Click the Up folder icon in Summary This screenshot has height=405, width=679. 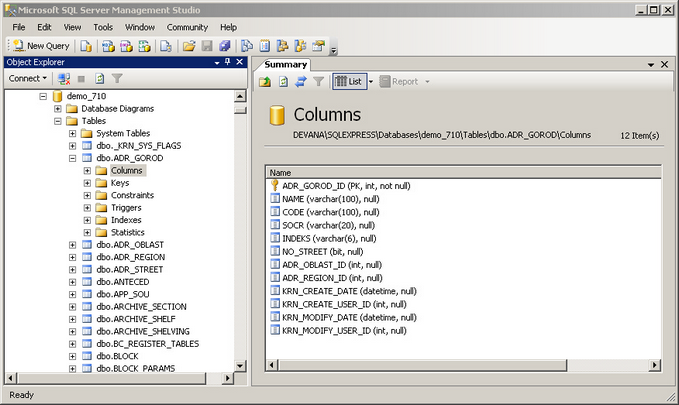click(x=265, y=81)
